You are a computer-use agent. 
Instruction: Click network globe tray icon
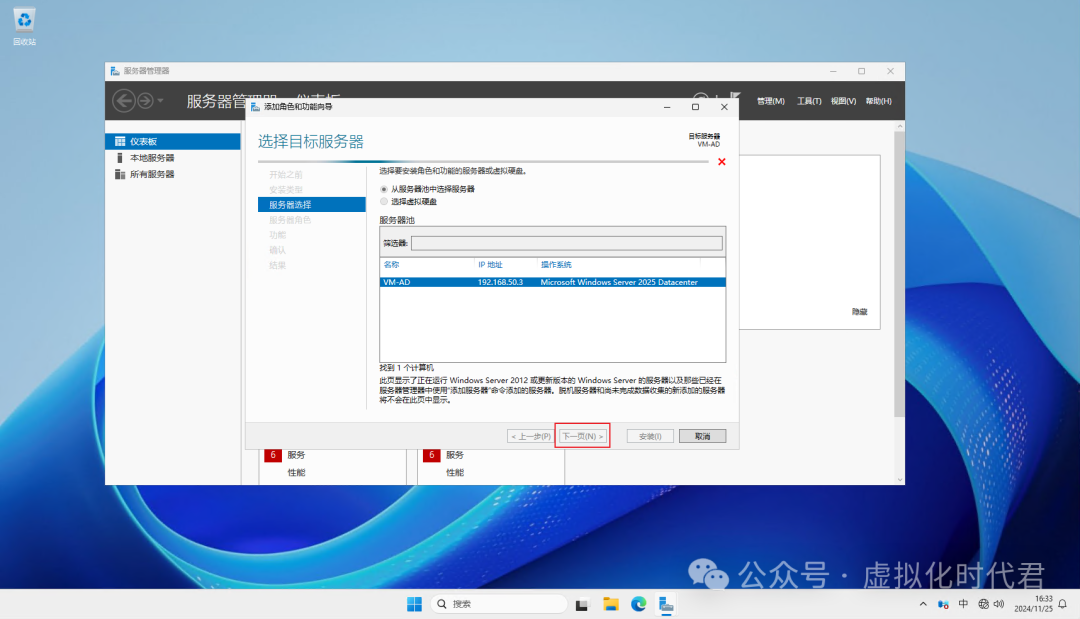tap(983, 604)
